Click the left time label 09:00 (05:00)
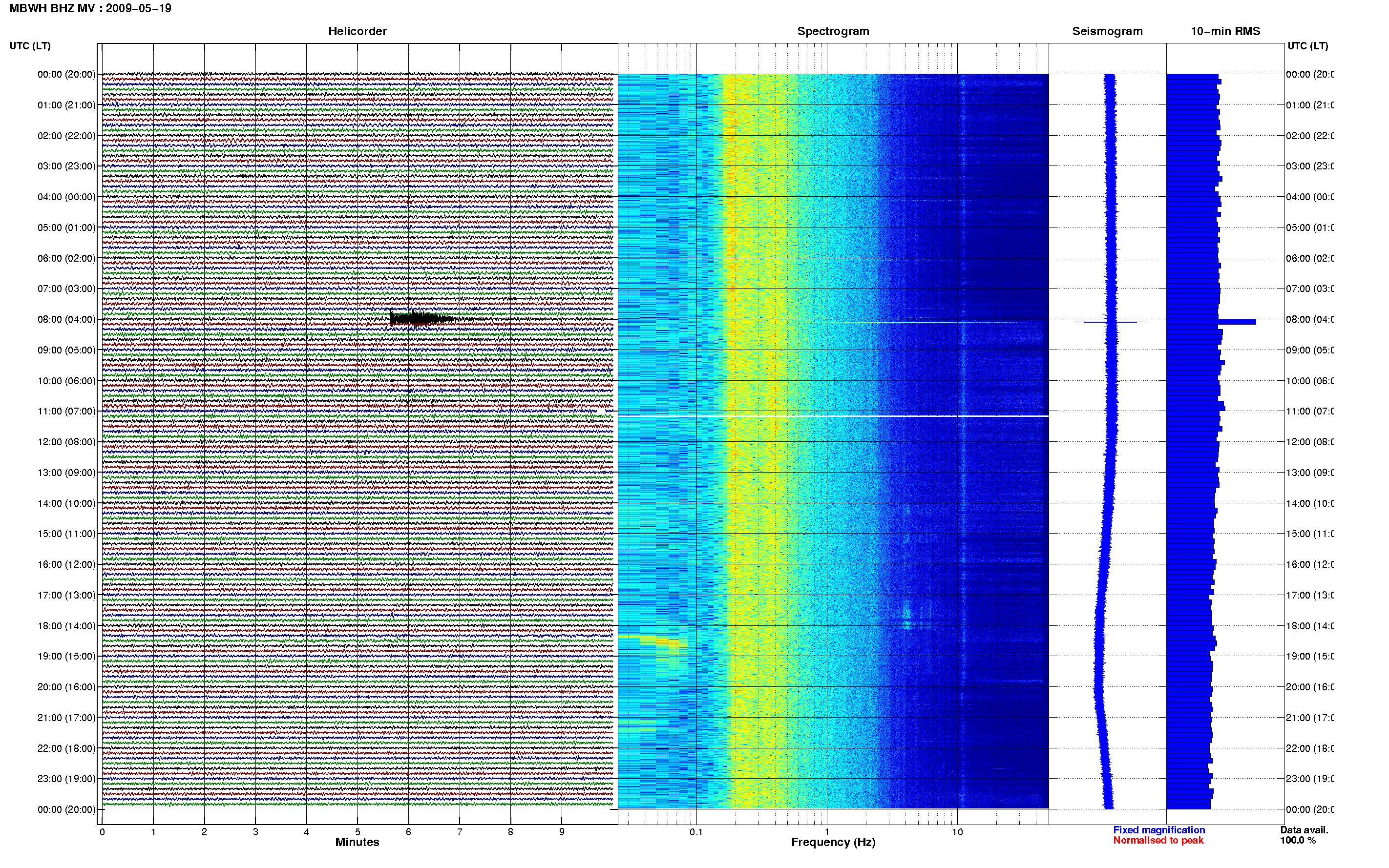Screen dimensions: 1389x868 coord(66,350)
